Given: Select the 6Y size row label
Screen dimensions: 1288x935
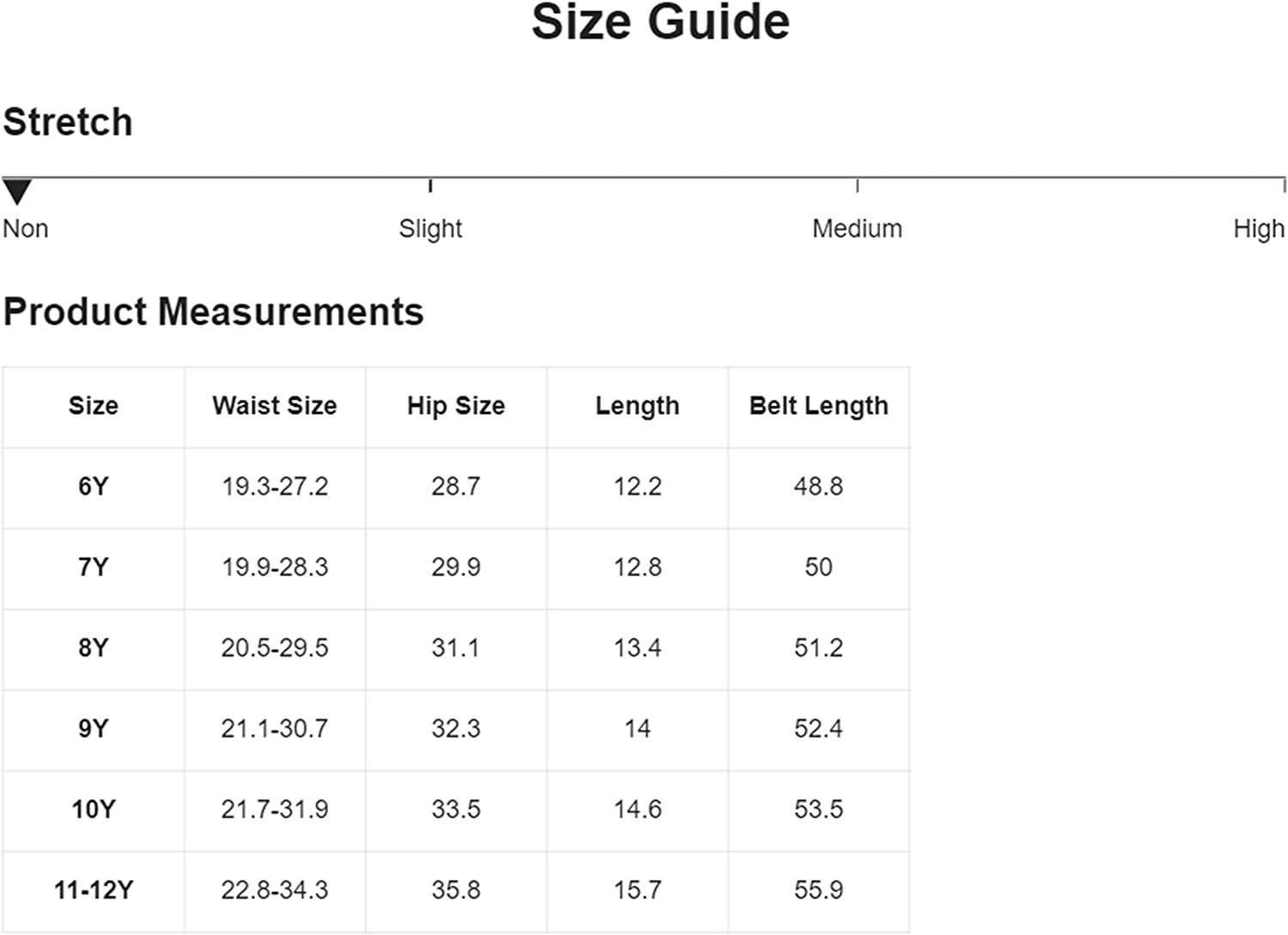Looking at the screenshot, I should coord(93,486).
